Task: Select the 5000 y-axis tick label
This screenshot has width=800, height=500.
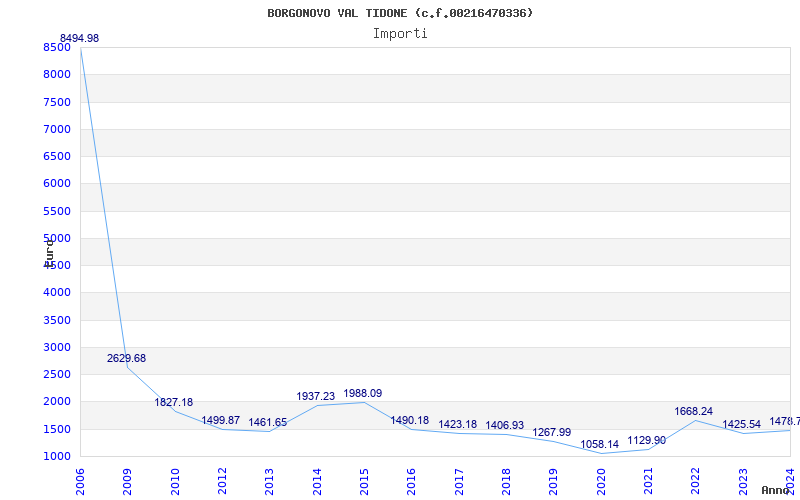Action: click(x=57, y=238)
